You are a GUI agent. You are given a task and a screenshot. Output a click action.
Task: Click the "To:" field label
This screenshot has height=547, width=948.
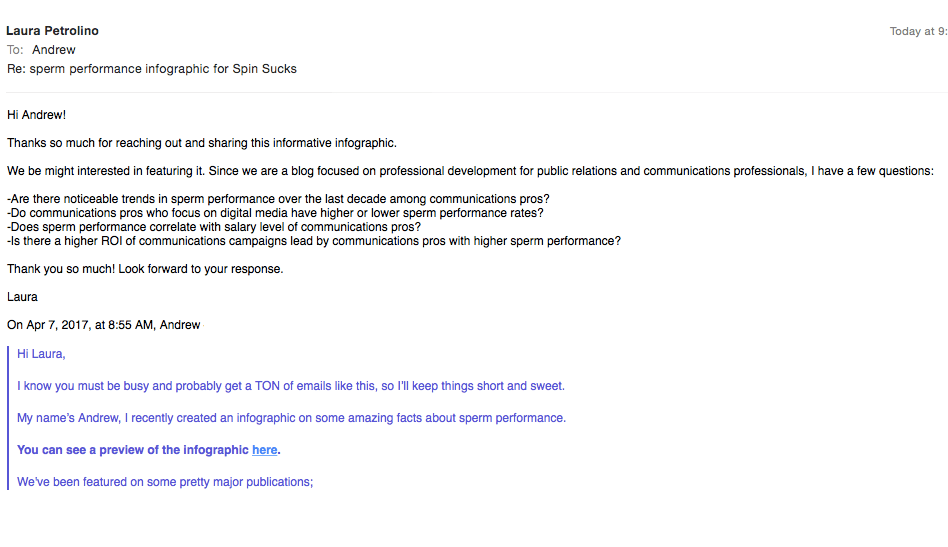pos(15,50)
